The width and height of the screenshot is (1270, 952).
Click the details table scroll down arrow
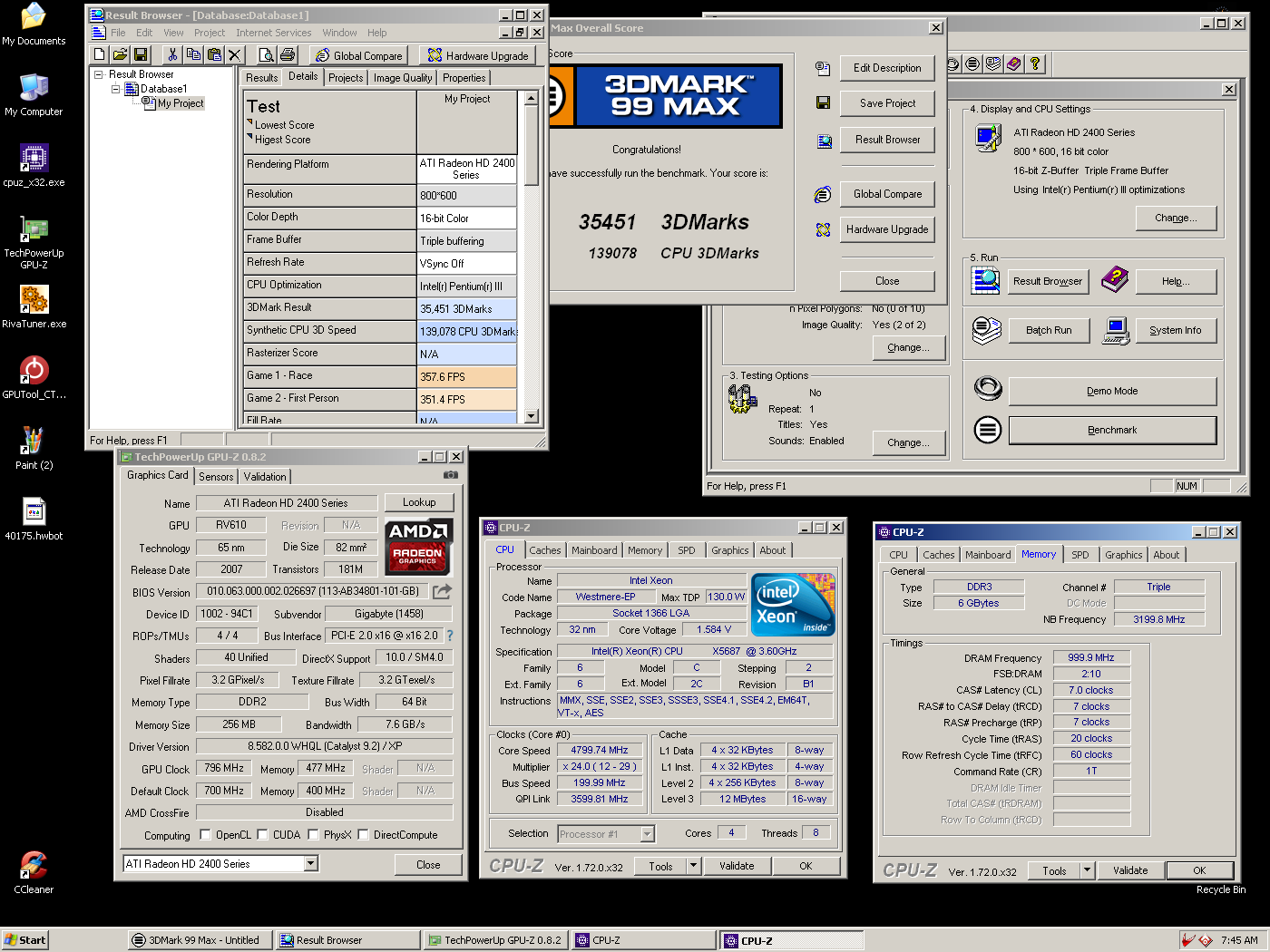click(532, 416)
